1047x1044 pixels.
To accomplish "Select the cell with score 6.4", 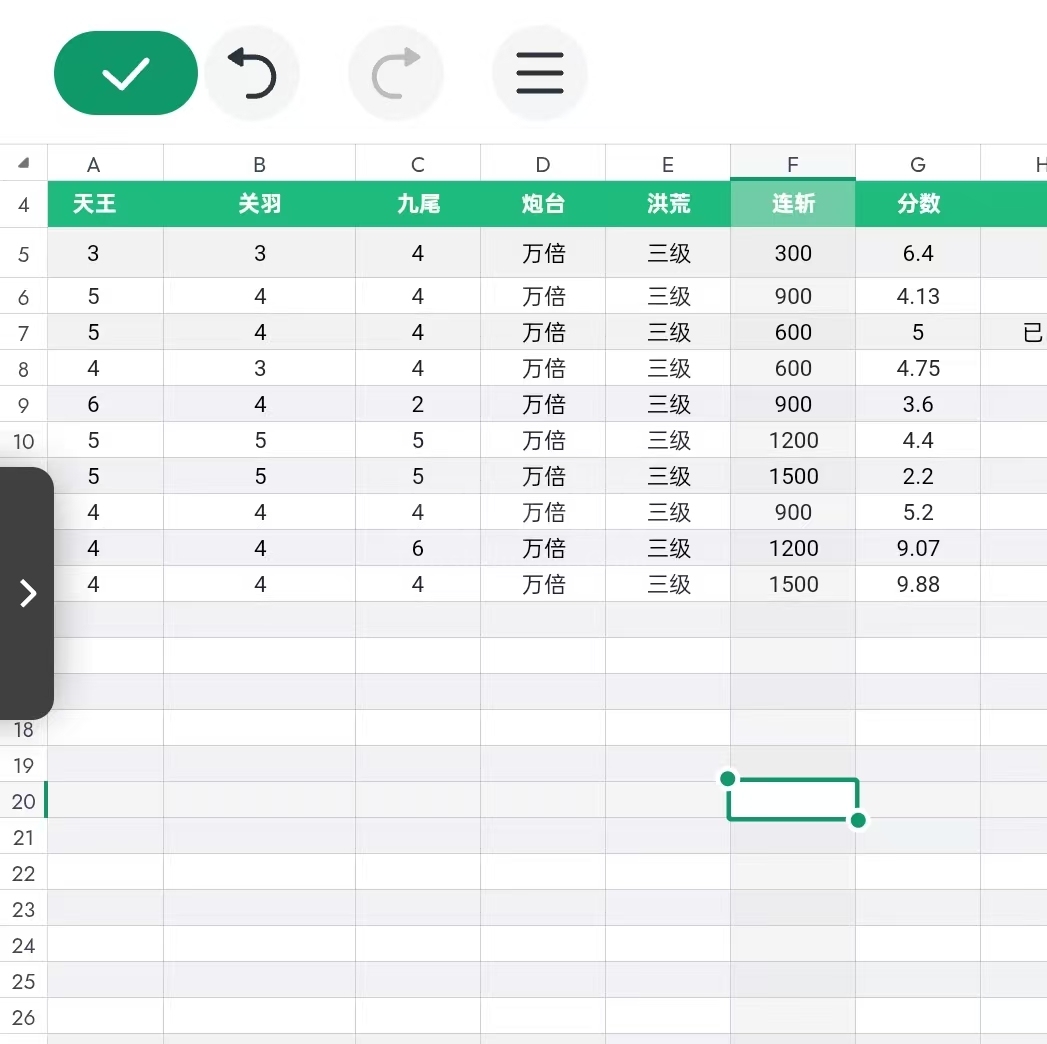I will coord(918,253).
